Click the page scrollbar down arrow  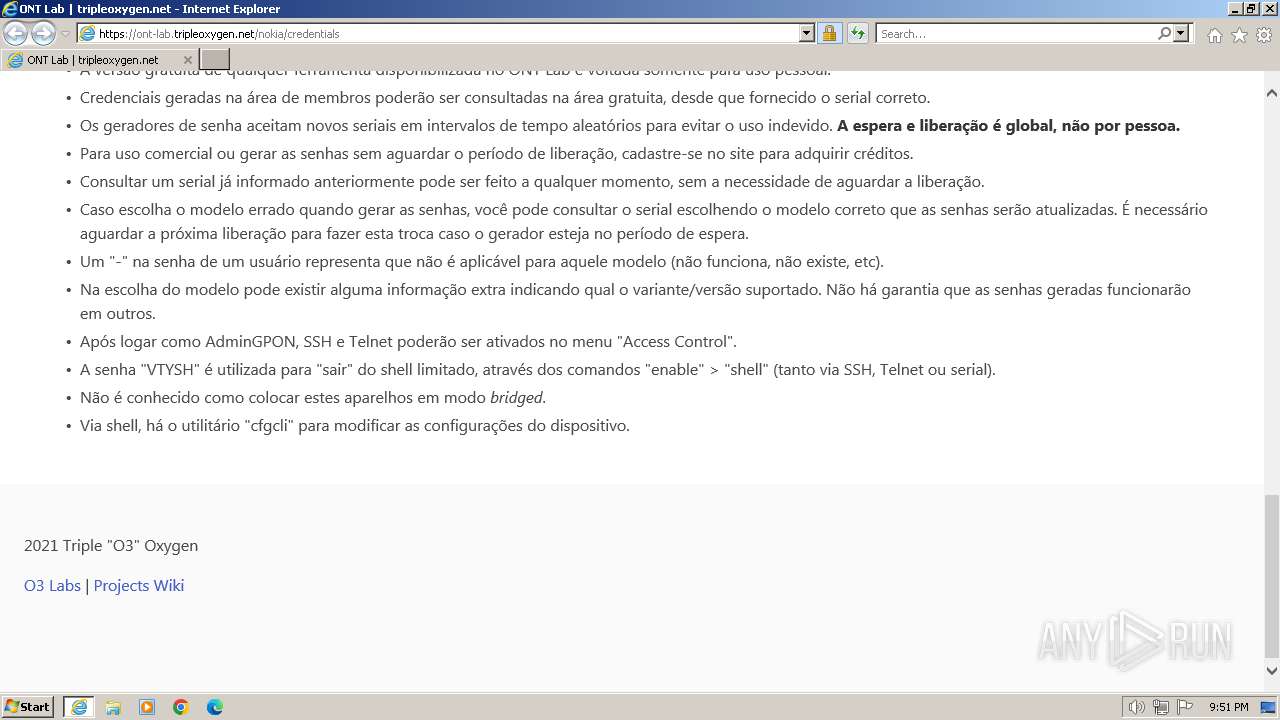[1272, 671]
